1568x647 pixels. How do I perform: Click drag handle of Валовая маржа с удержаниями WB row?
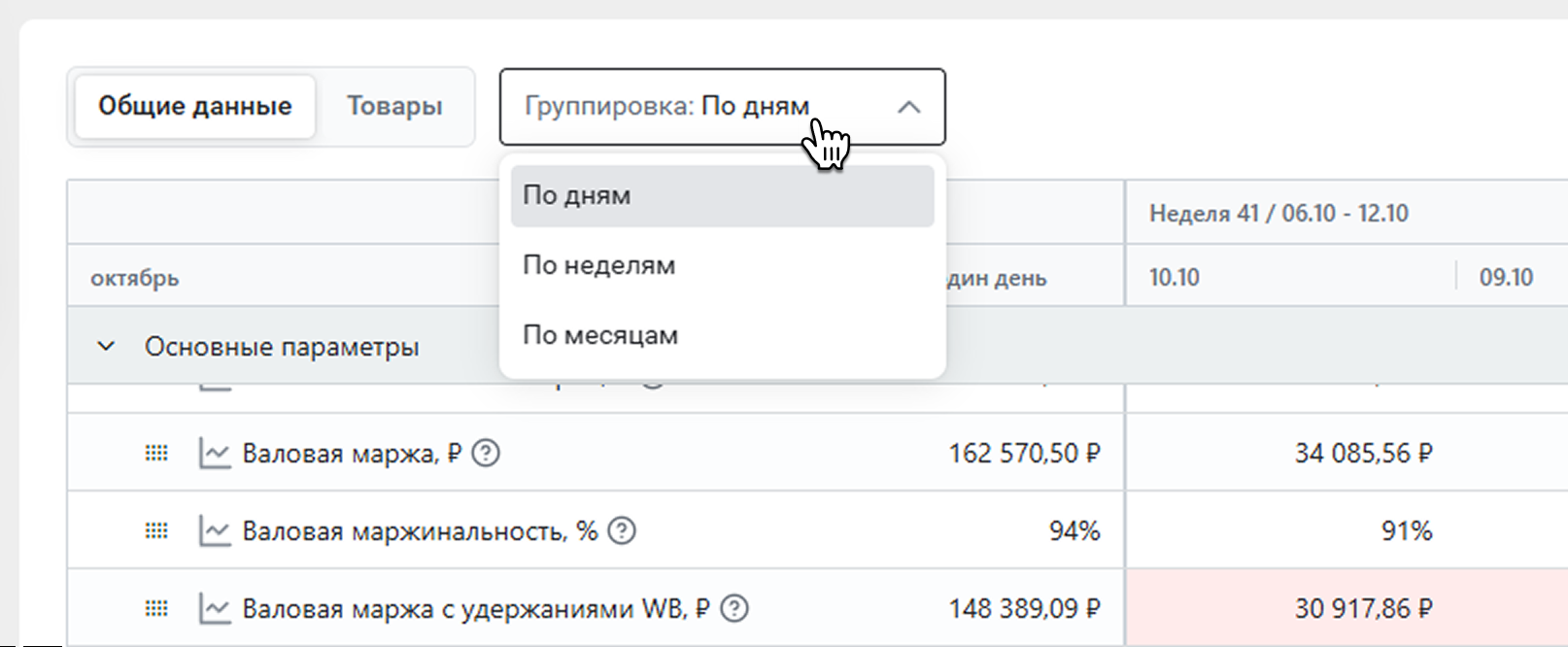click(156, 608)
